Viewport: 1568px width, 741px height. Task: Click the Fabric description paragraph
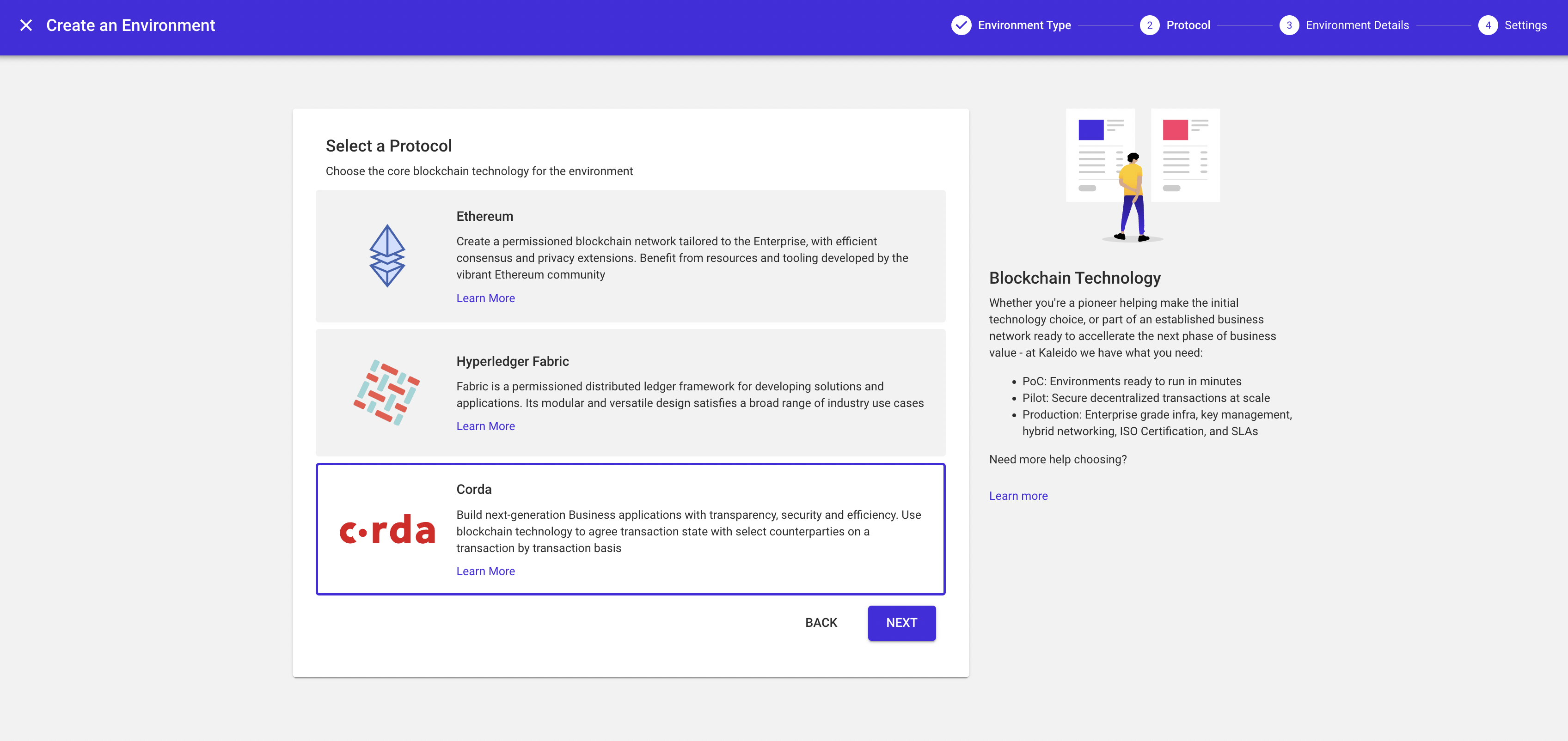point(690,394)
